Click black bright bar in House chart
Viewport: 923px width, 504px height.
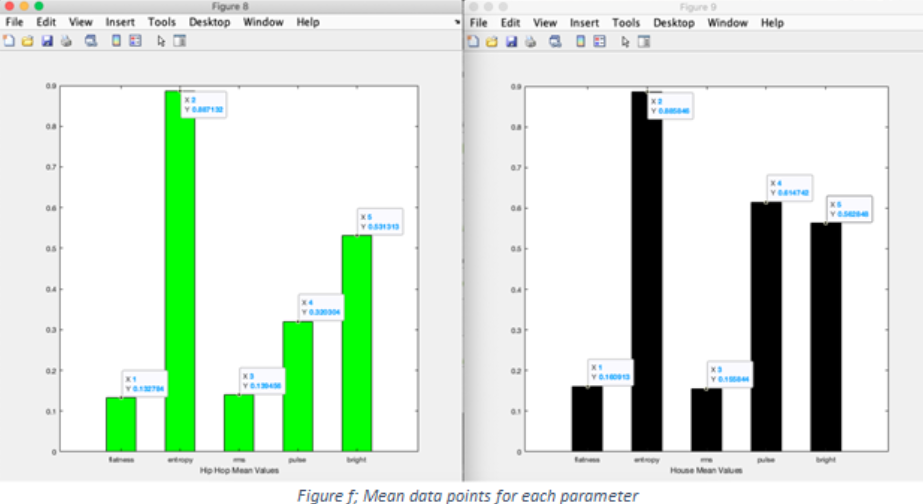click(826, 337)
